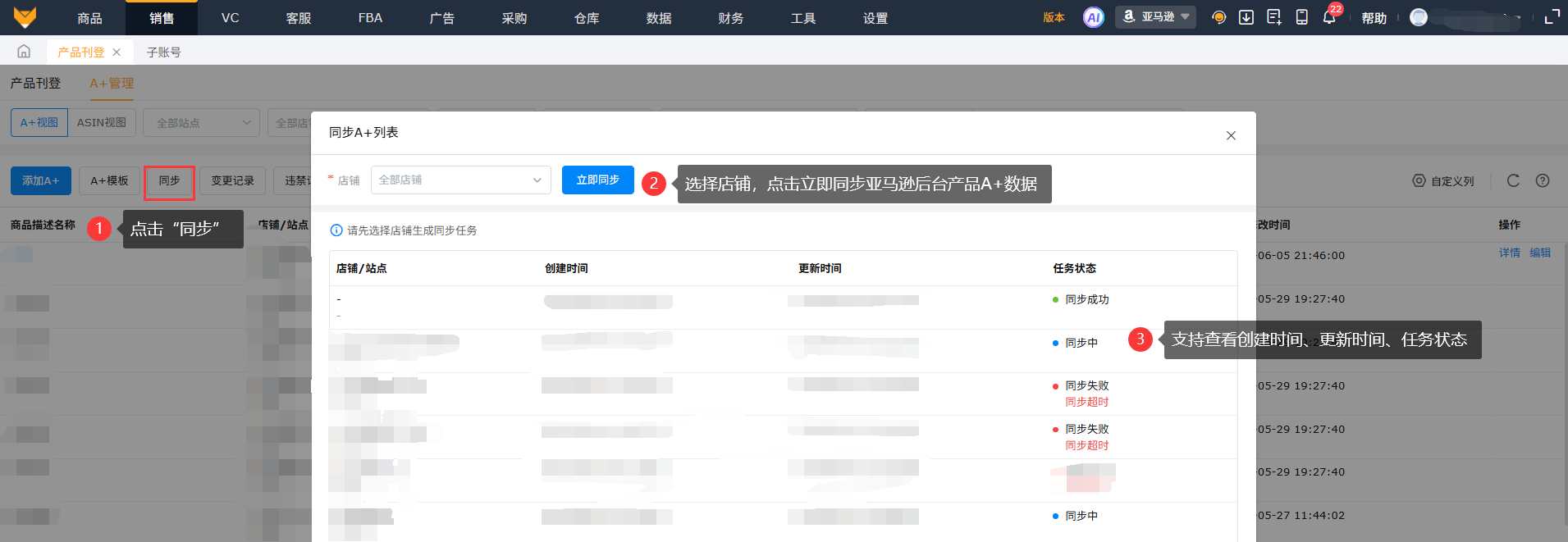1568x542 pixels.
Task: Click the 任务状态 column header
Action: click(x=1075, y=268)
